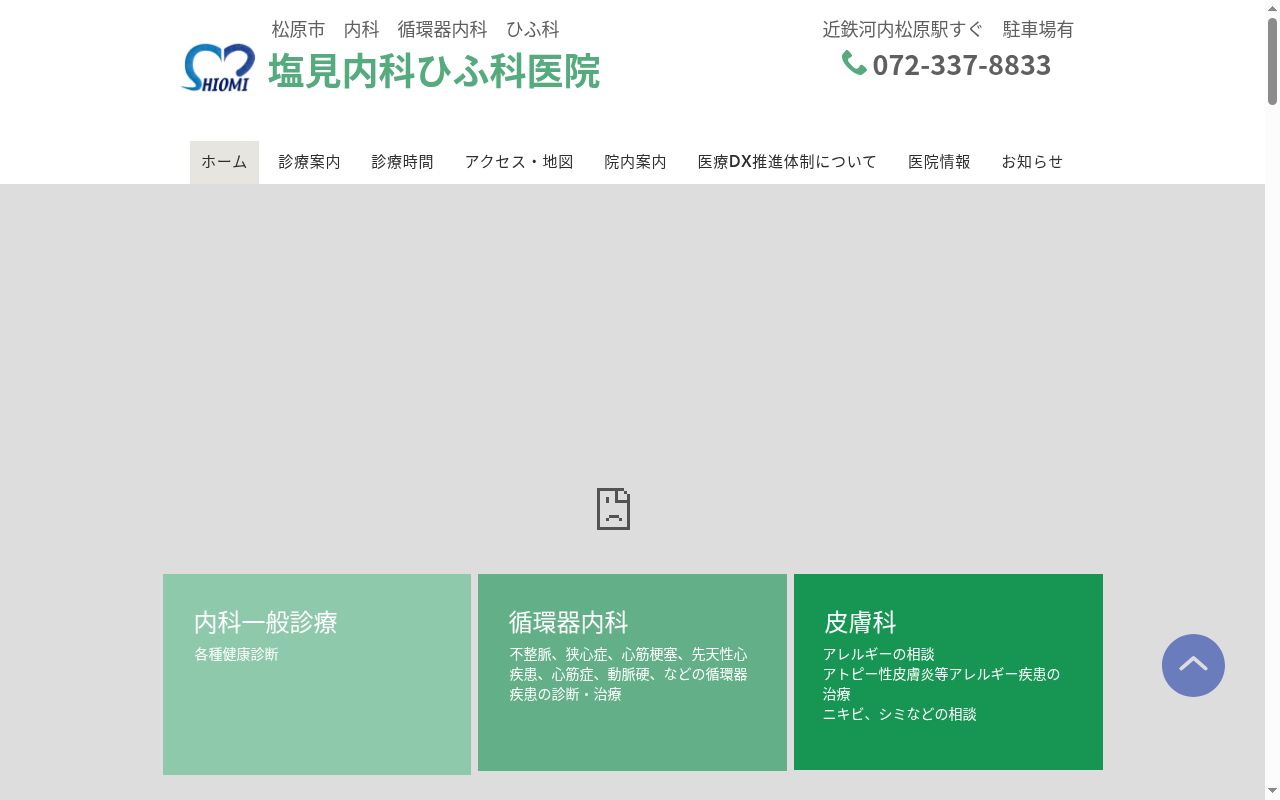Screen dimensions: 1280x800
Task: Open the 診療時間 menu item
Action: point(402,162)
